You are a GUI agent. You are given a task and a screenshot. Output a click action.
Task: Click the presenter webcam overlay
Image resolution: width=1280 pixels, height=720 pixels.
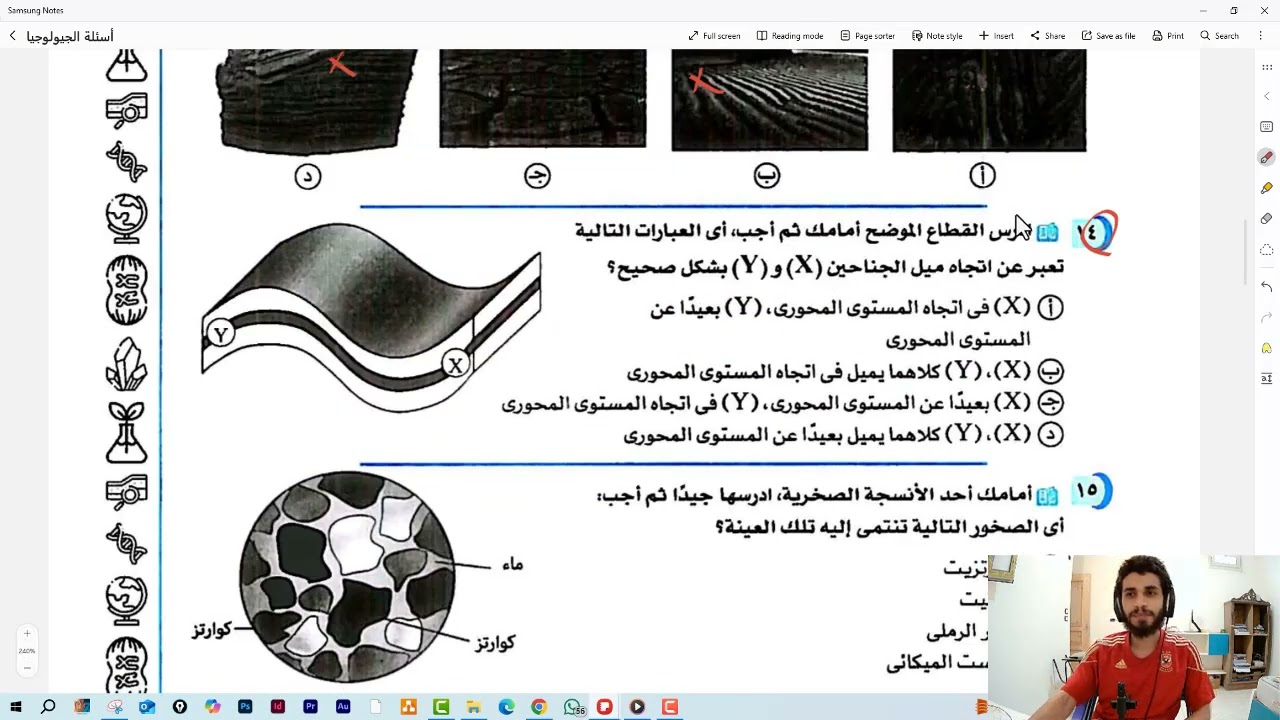pos(1134,637)
